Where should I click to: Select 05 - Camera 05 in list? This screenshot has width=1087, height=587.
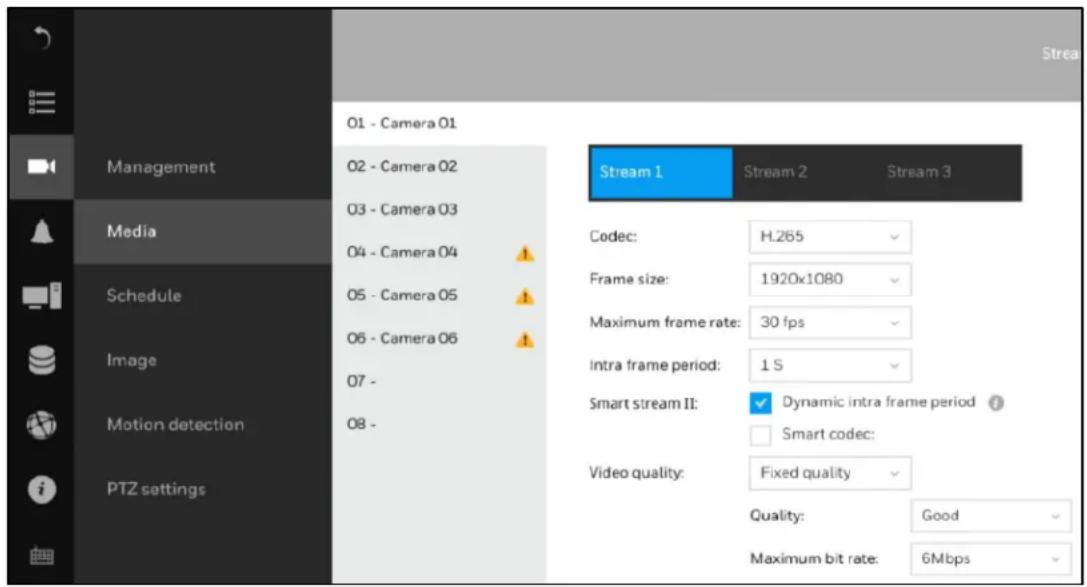pyautogui.click(x=440, y=295)
